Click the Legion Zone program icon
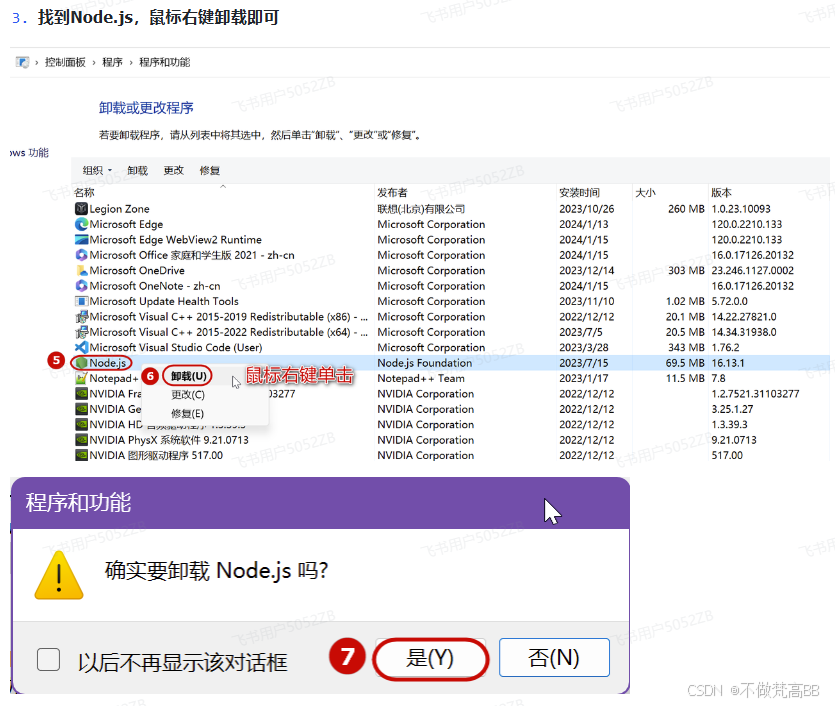The width and height of the screenshot is (835, 706). pyautogui.click(x=81, y=209)
